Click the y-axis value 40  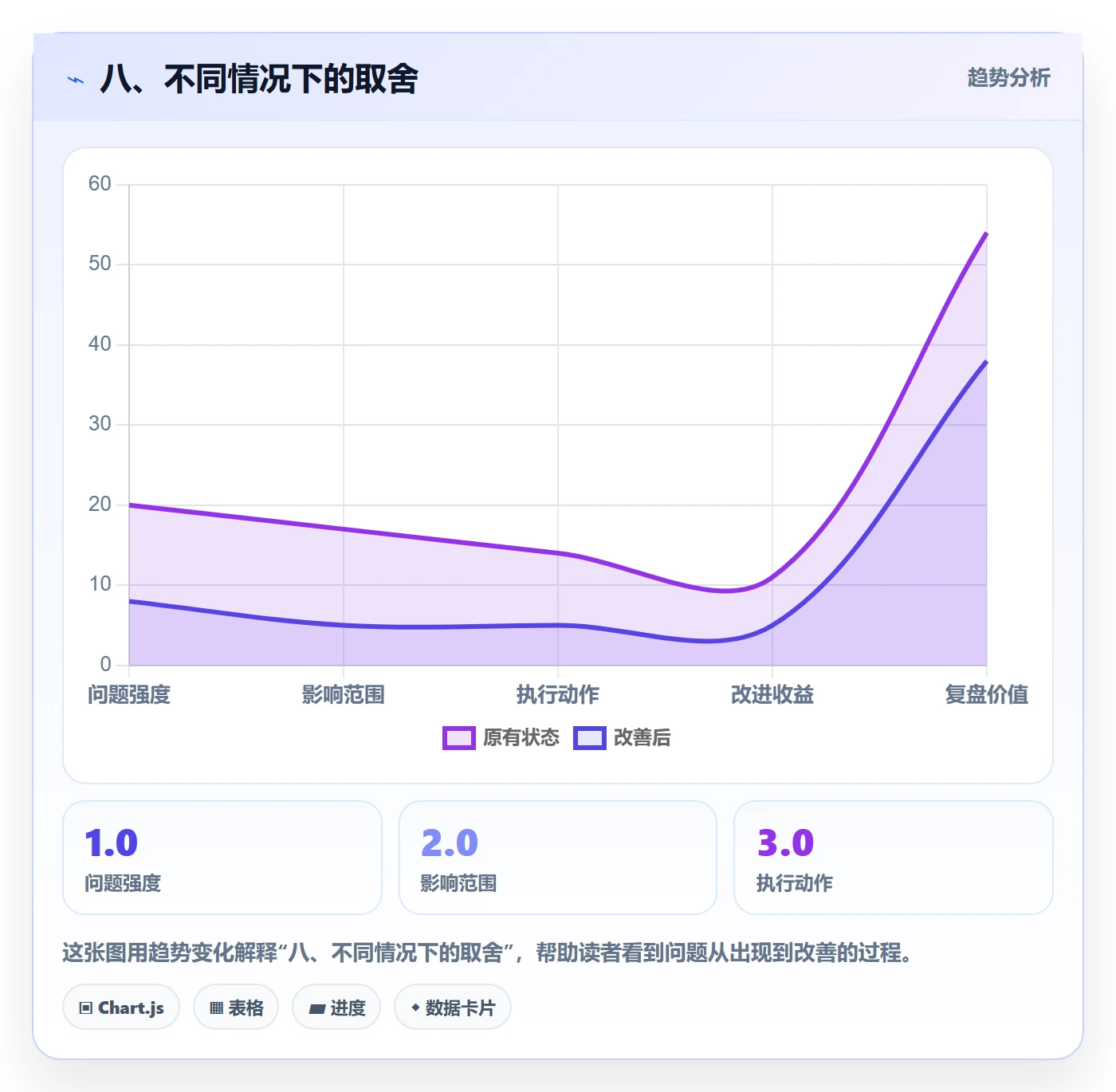tap(100, 344)
